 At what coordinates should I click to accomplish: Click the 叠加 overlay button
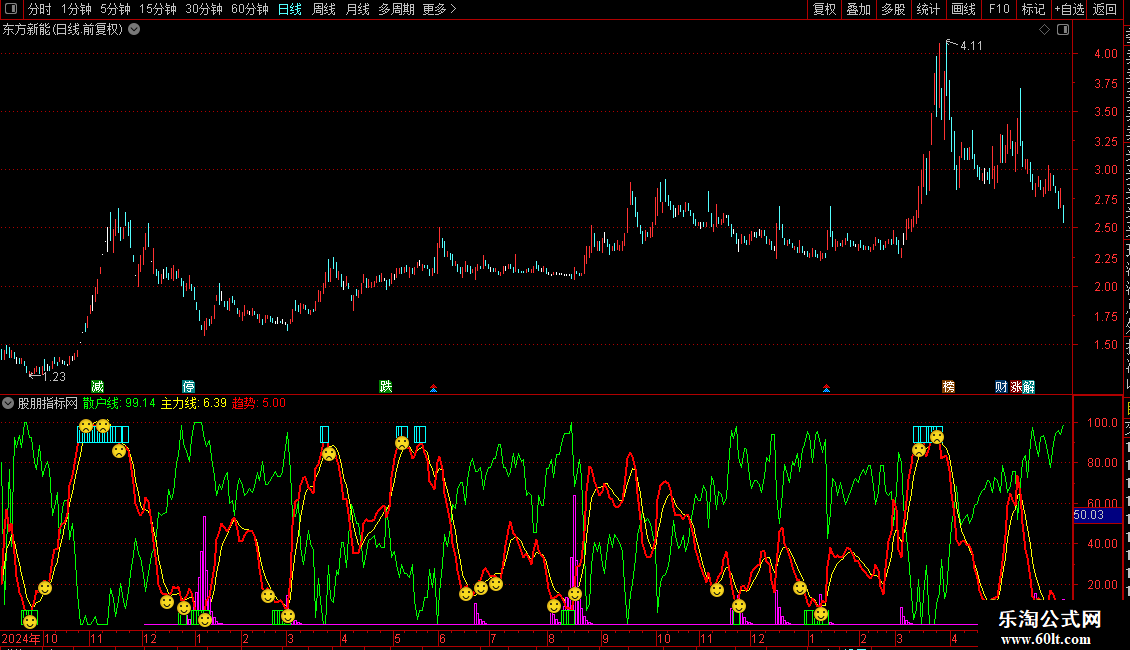(x=858, y=9)
